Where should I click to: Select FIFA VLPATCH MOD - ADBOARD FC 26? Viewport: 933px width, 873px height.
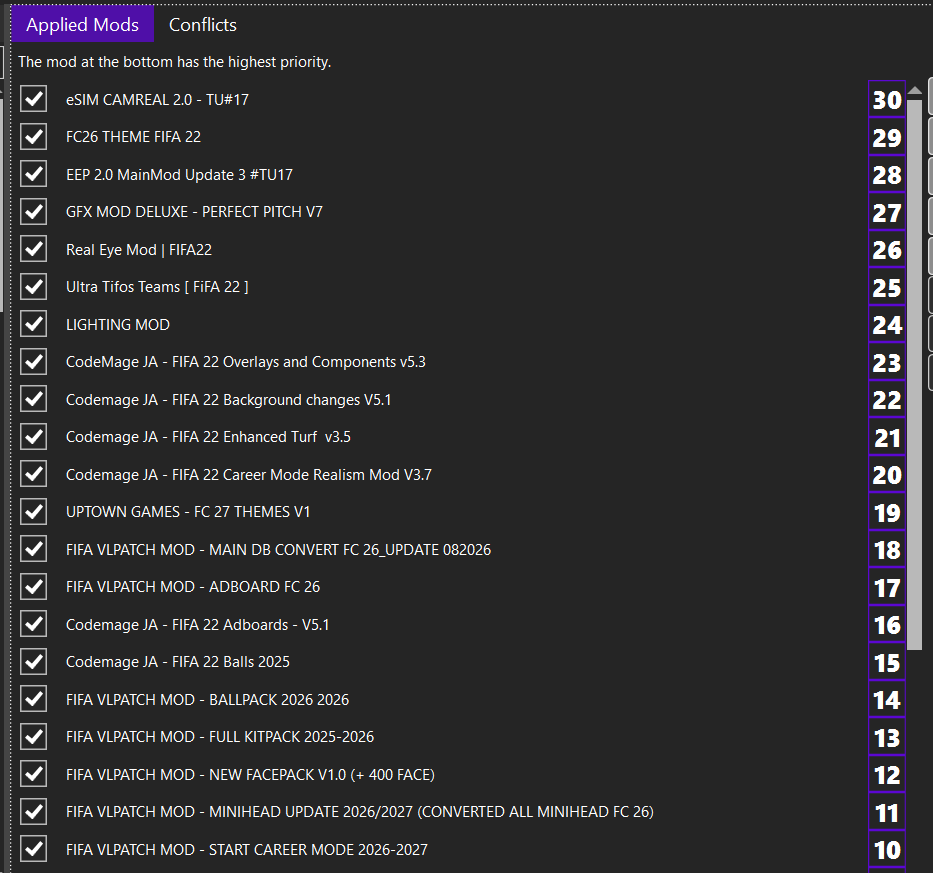click(193, 587)
